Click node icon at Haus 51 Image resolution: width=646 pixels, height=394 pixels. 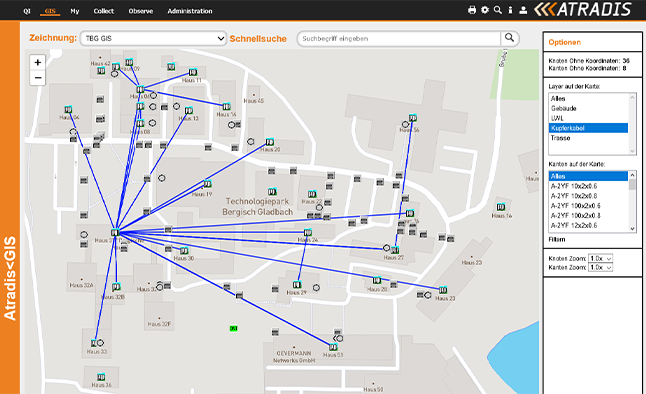click(333, 347)
